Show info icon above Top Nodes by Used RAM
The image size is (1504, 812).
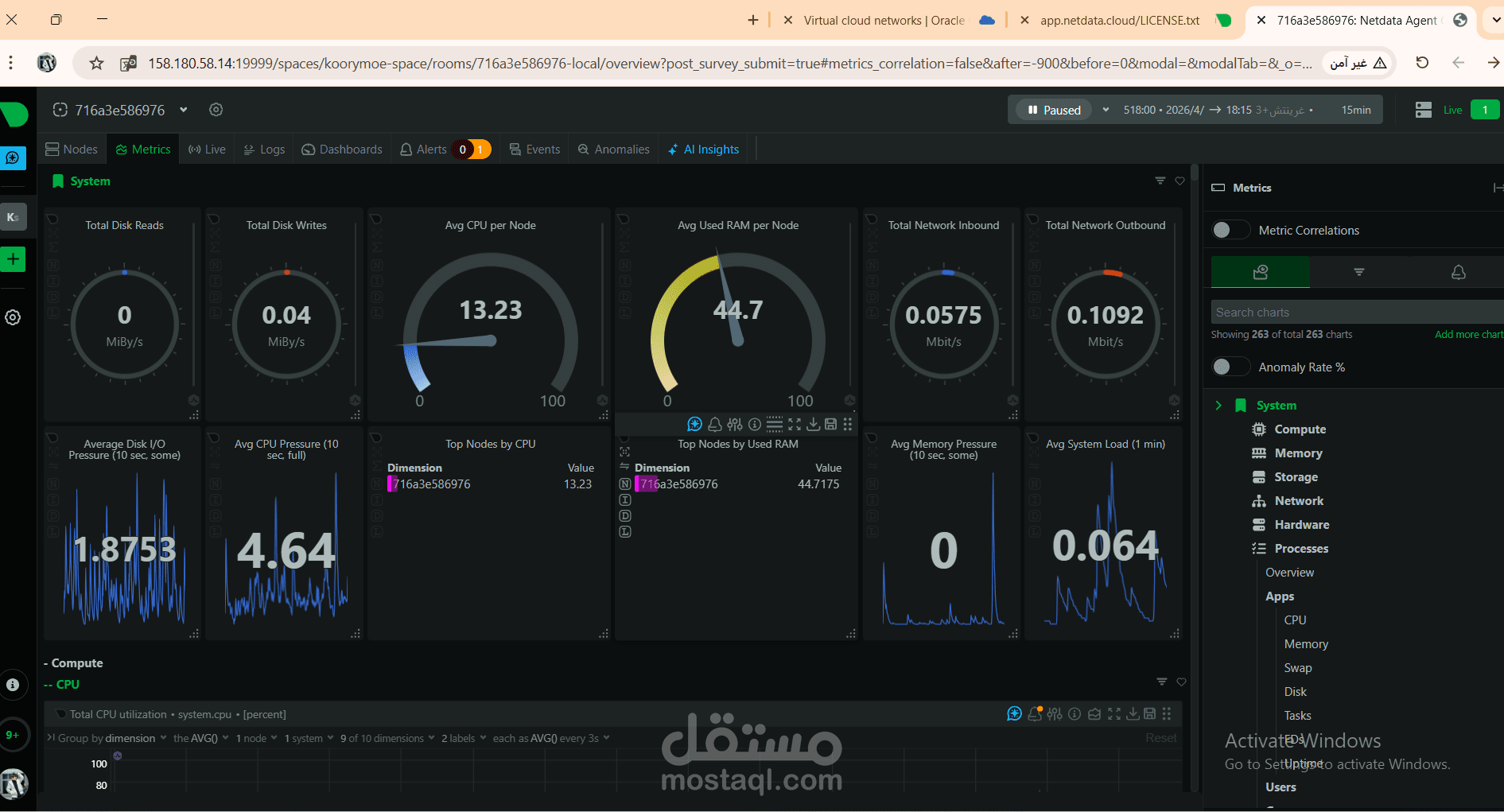pyautogui.click(x=755, y=424)
